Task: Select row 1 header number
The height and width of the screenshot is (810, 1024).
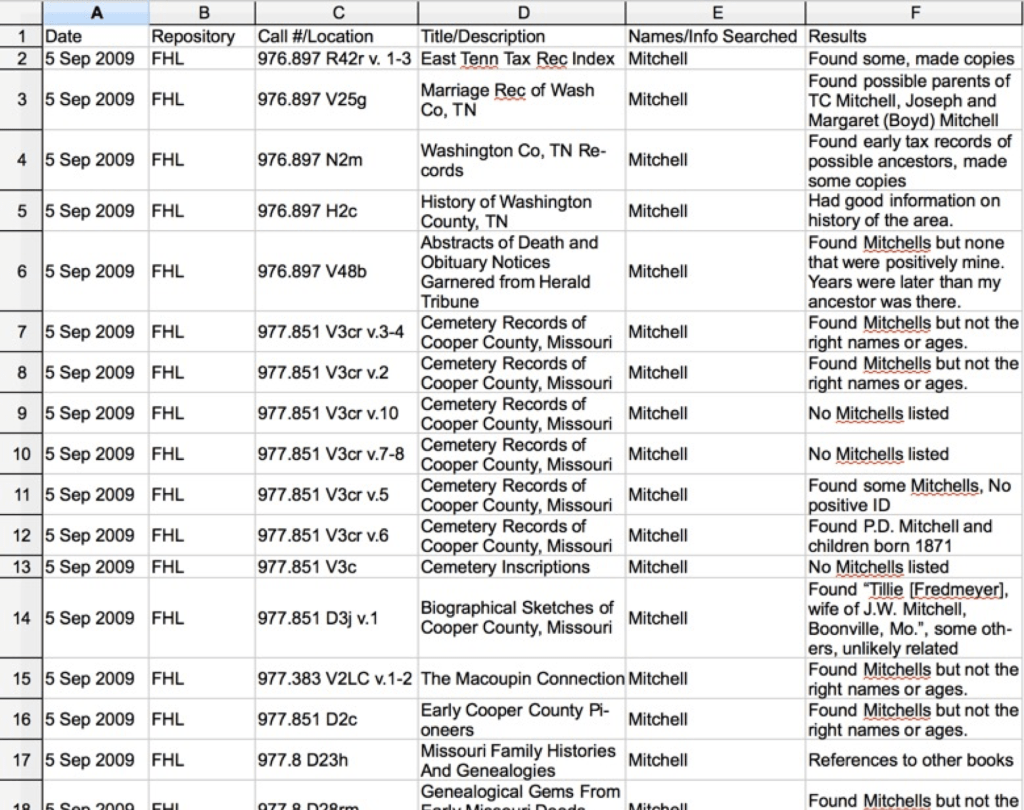Action: coord(21,36)
